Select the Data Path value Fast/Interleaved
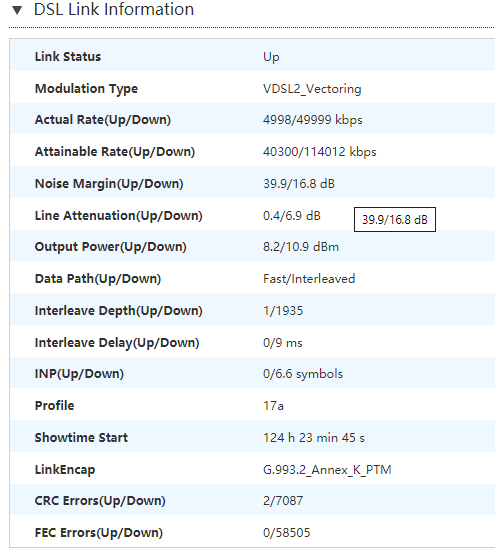The width and height of the screenshot is (495, 552). coord(309,279)
